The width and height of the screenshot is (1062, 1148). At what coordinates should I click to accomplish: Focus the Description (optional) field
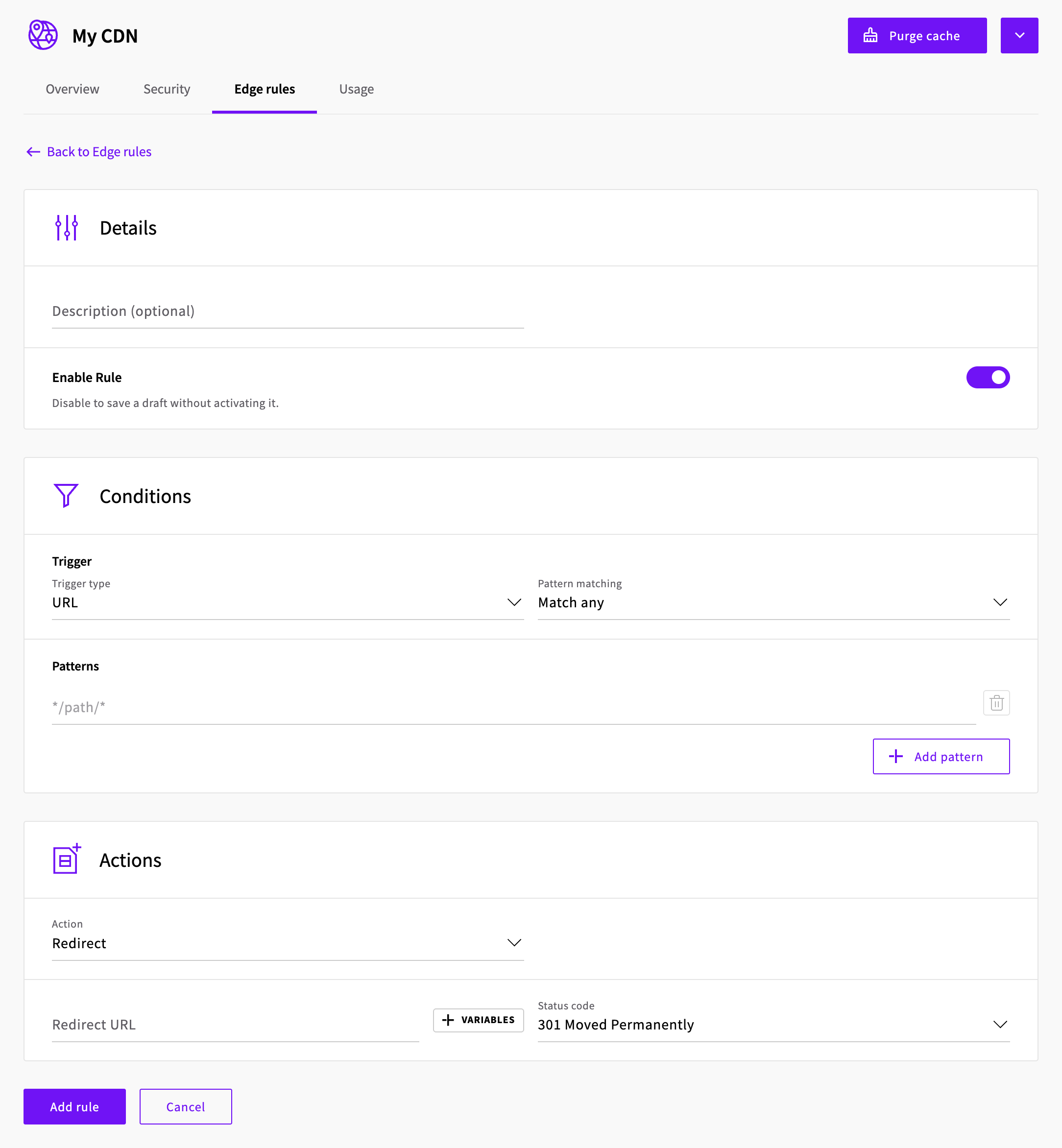click(x=288, y=311)
